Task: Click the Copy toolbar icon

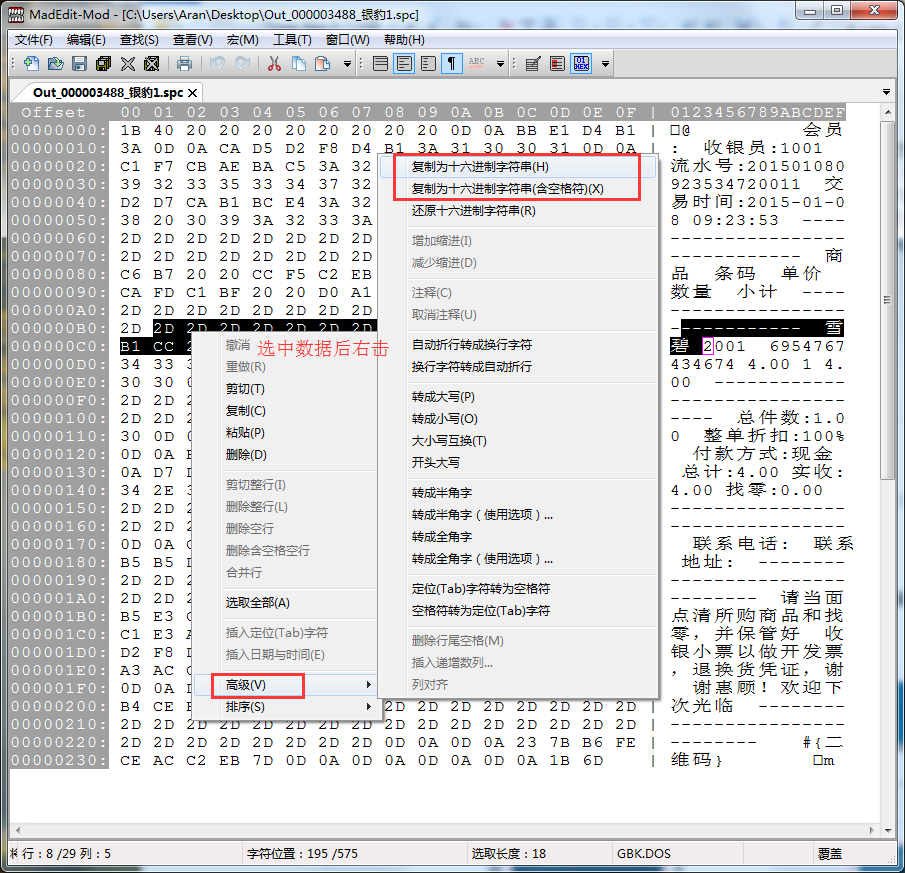Action: [298, 63]
